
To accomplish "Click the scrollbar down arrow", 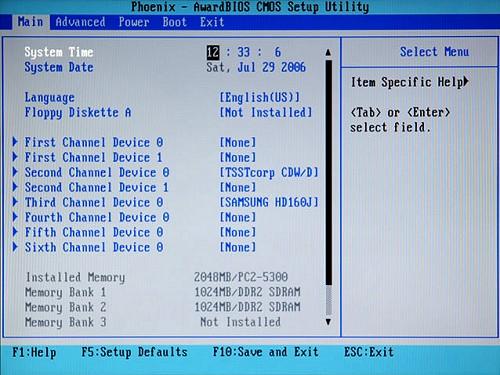I will tap(328, 322).
